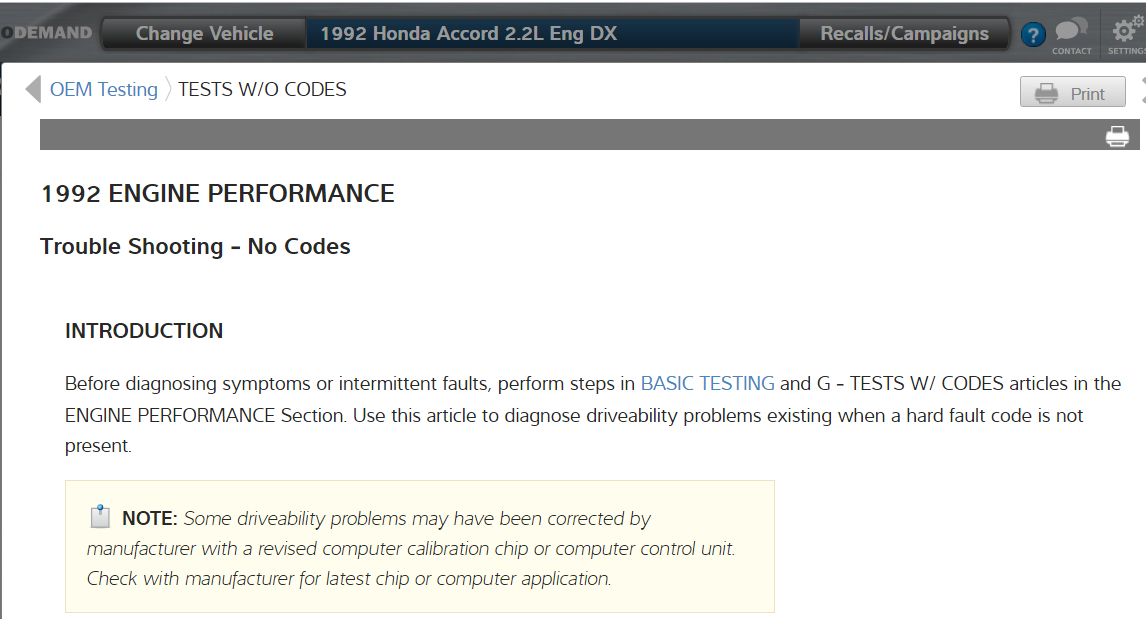
Task: Click the Print button
Action: [1072, 93]
